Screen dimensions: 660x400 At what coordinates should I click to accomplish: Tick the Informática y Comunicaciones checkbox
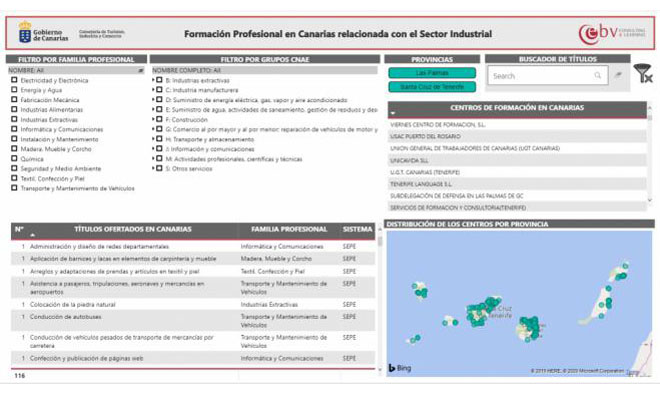click(x=14, y=128)
